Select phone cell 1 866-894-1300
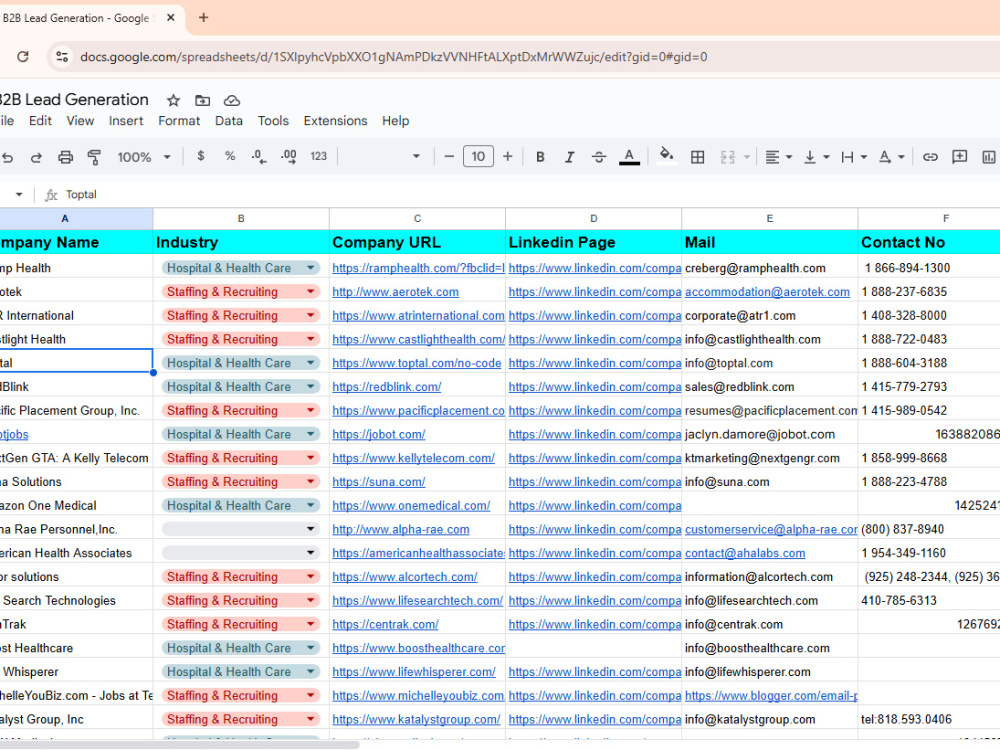Screen dimensions: 1000x750 [x=929, y=268]
